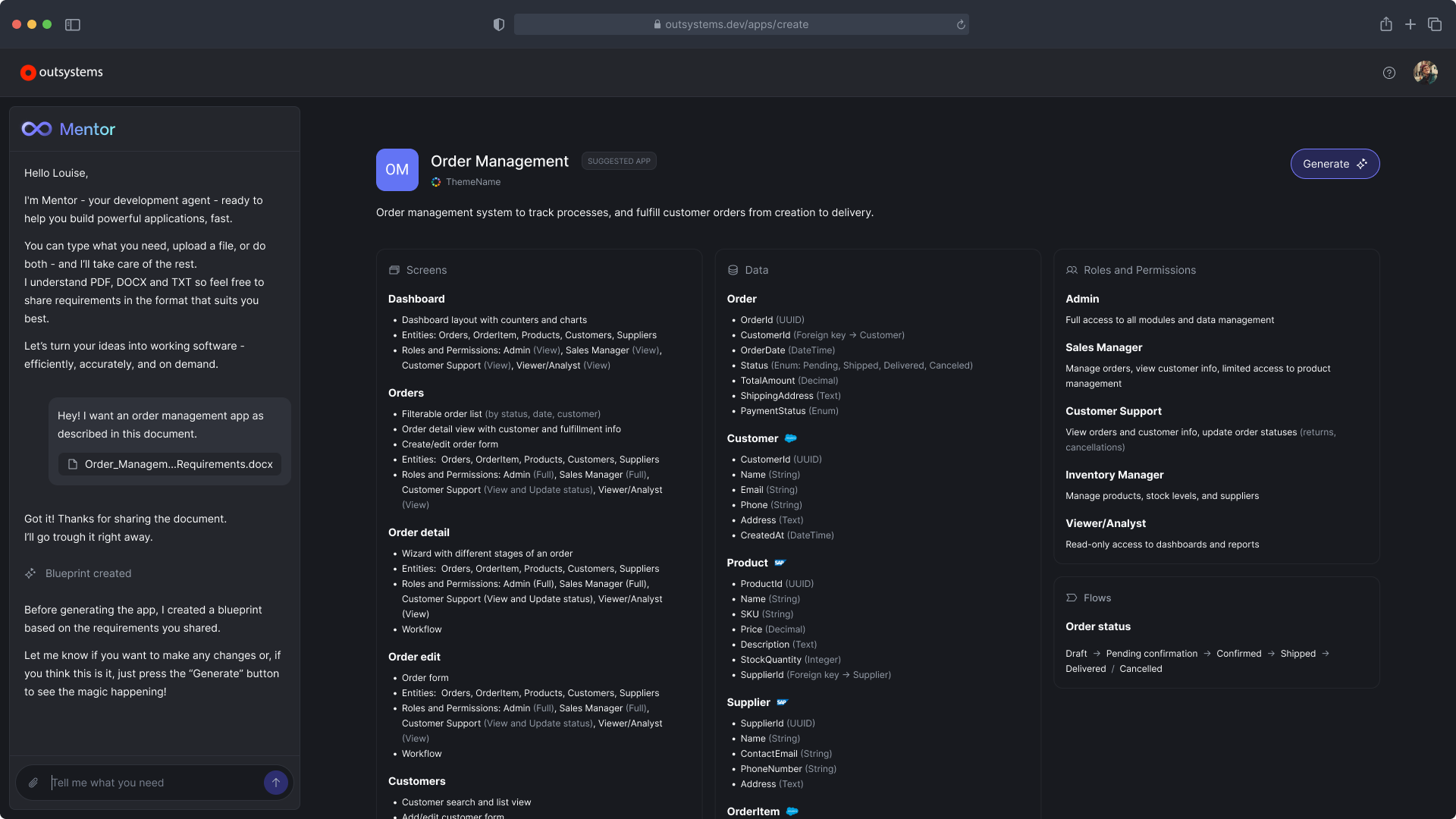Reload the page with the refresh icon
This screenshot has height=819, width=1456.
click(961, 24)
